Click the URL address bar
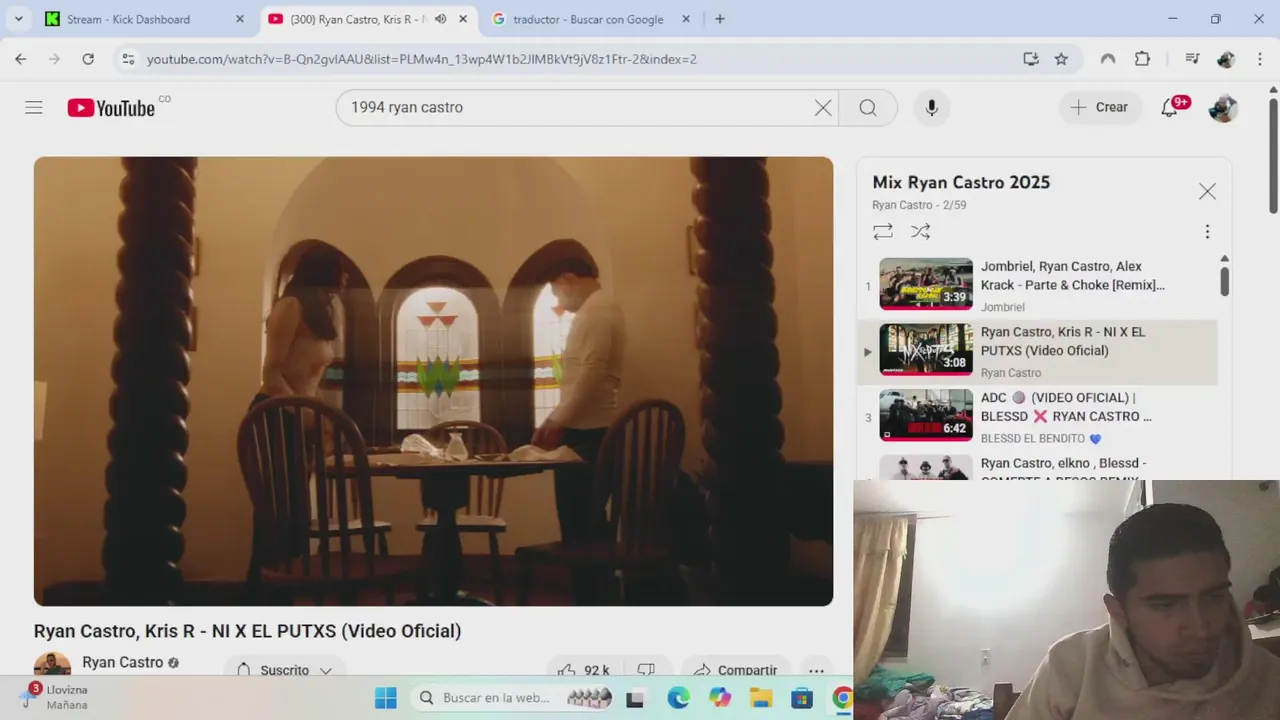The width and height of the screenshot is (1280, 720). (580, 59)
